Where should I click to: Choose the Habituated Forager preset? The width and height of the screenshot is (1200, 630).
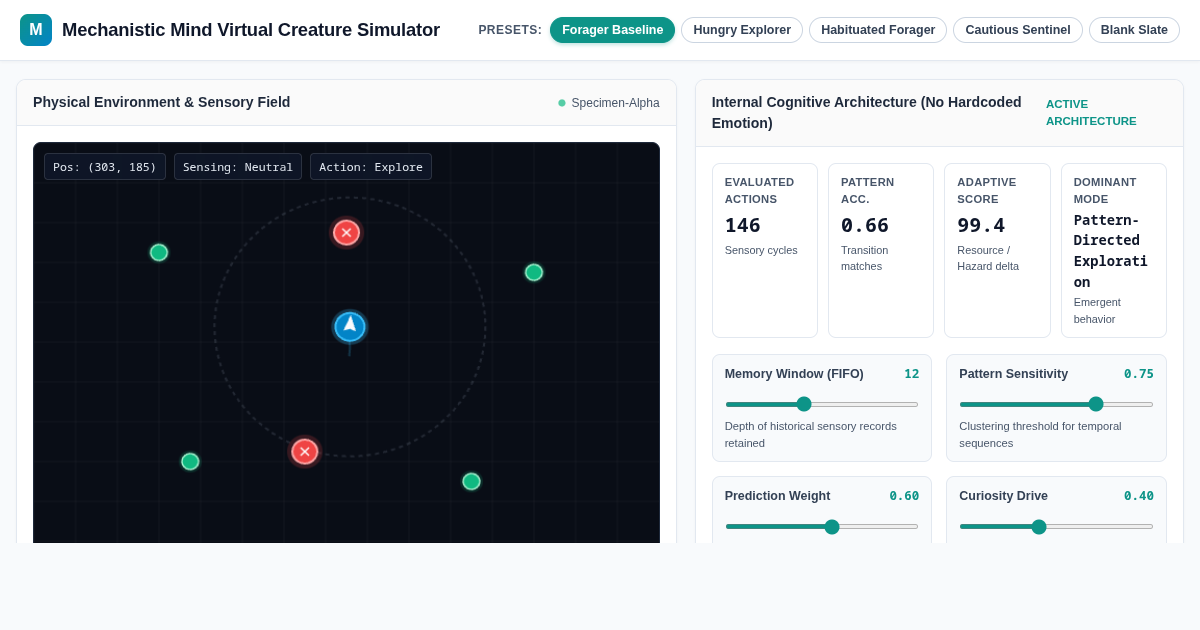(x=878, y=30)
